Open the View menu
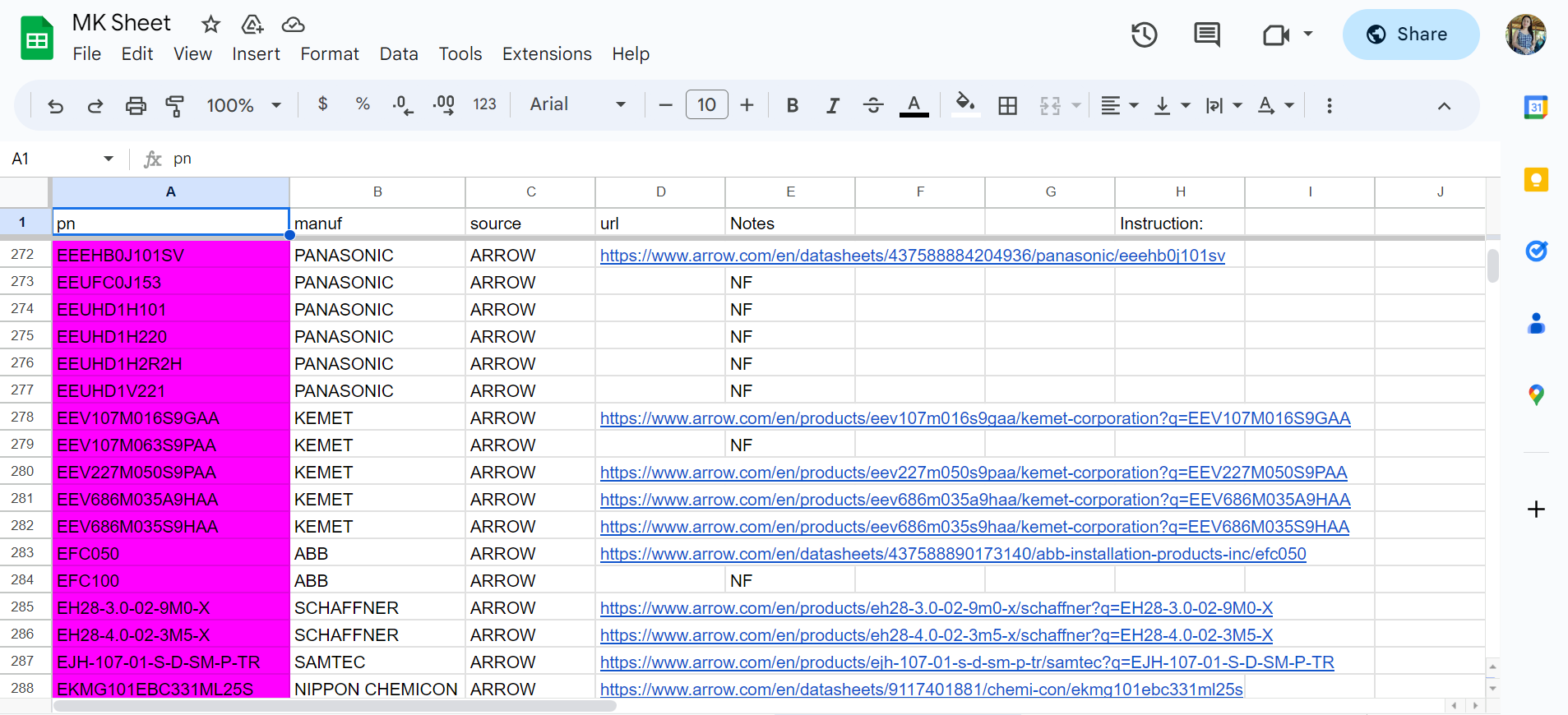This screenshot has width=1568, height=715. [193, 54]
